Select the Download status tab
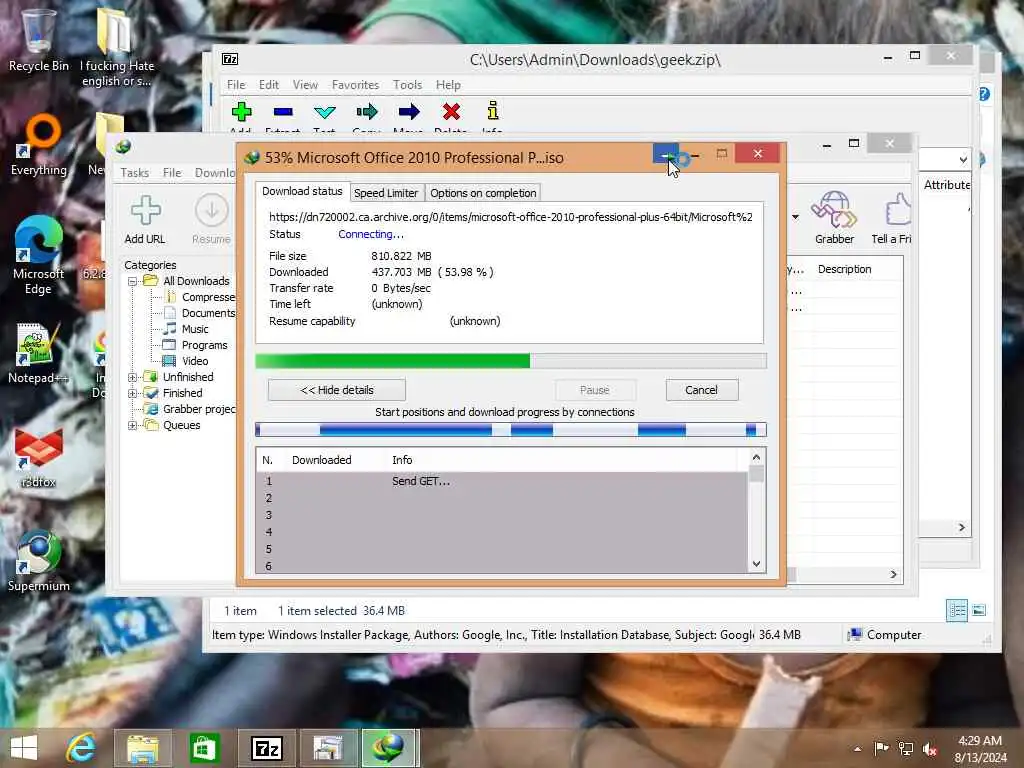 [302, 191]
